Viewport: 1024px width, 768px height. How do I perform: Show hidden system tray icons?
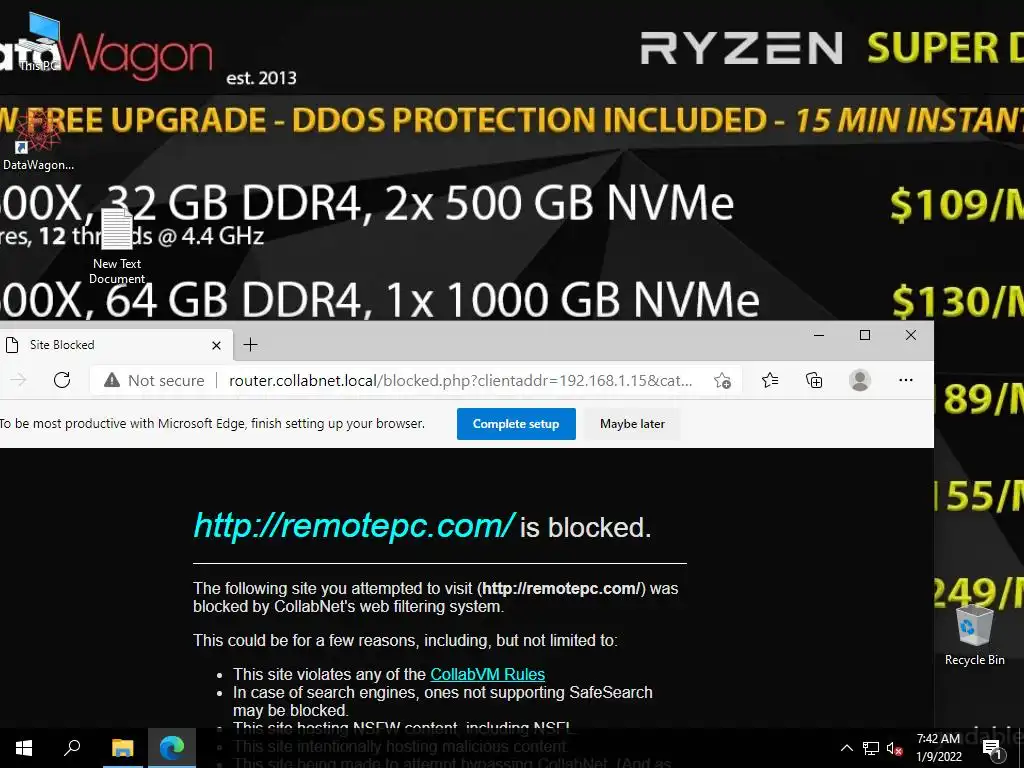pyautogui.click(x=846, y=748)
